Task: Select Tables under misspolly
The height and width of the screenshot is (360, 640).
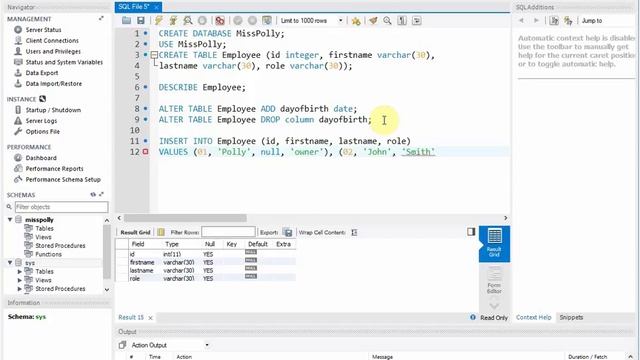Action: pos(44,229)
